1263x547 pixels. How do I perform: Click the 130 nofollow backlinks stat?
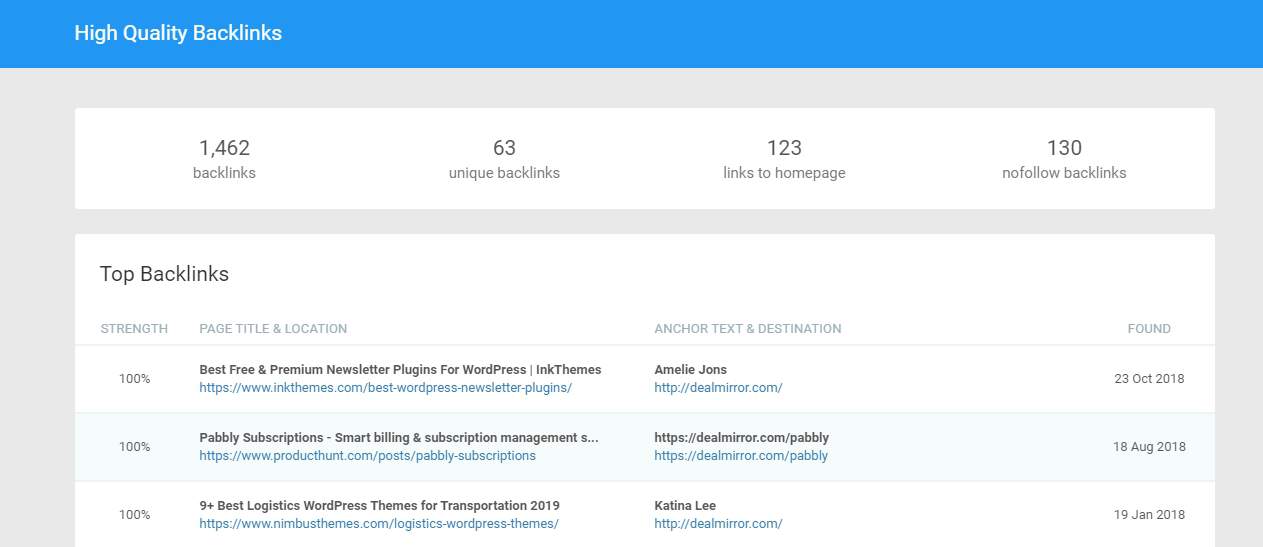[x=1064, y=159]
